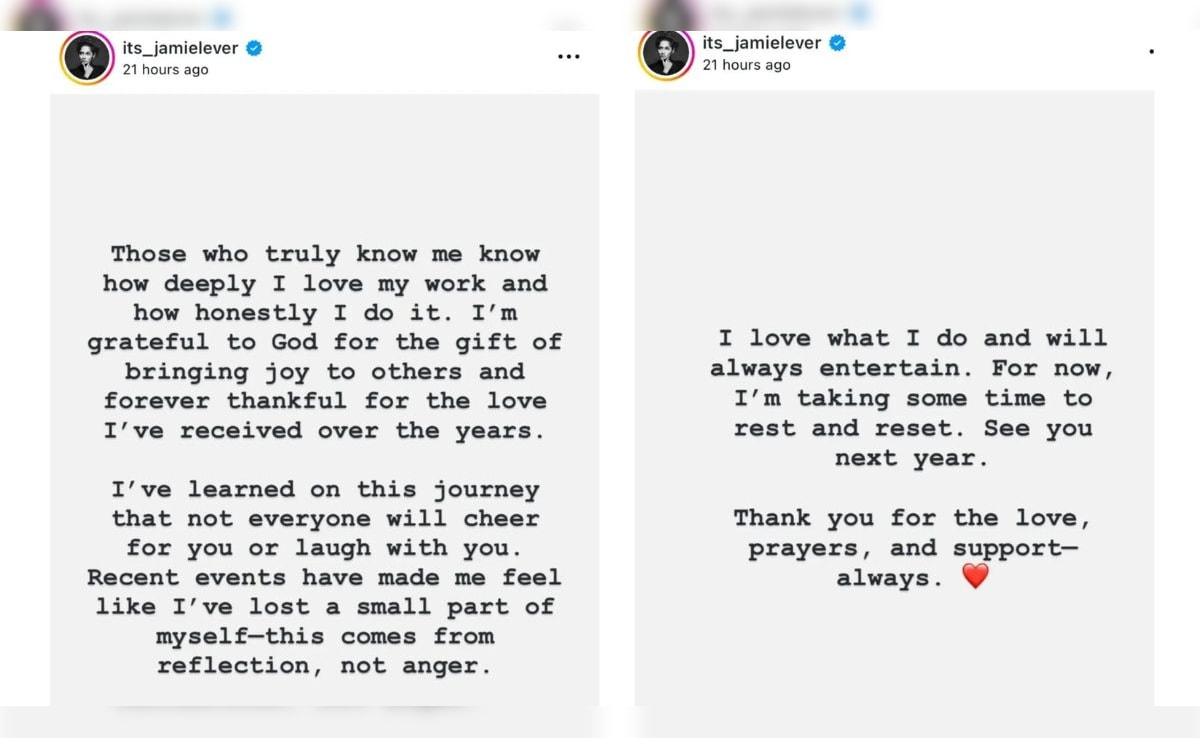Open its_jamielever username link in left post

tap(180, 48)
